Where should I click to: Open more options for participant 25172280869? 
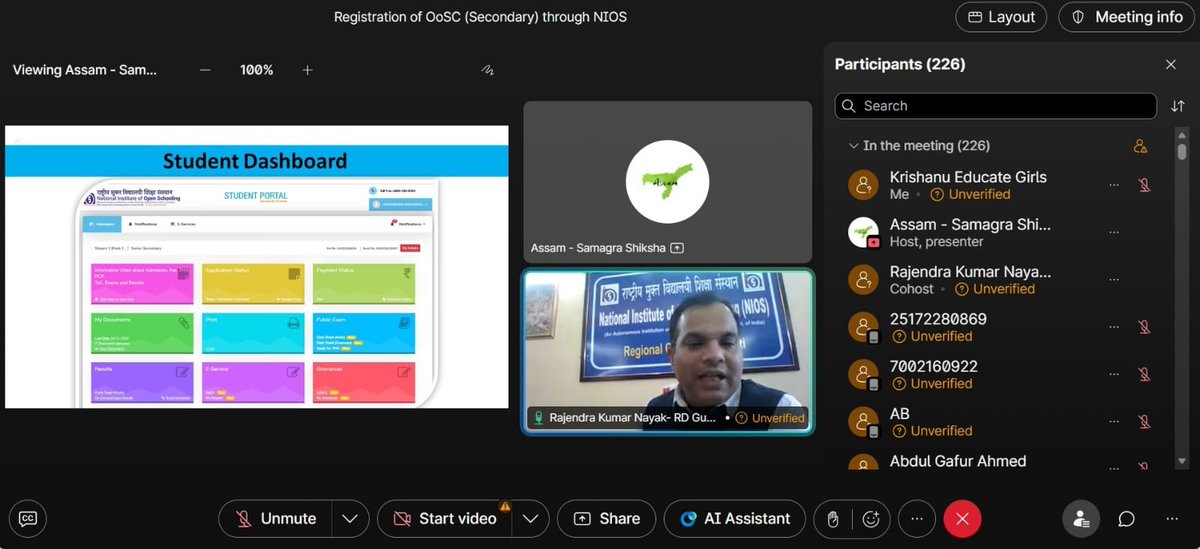[x=1114, y=326]
